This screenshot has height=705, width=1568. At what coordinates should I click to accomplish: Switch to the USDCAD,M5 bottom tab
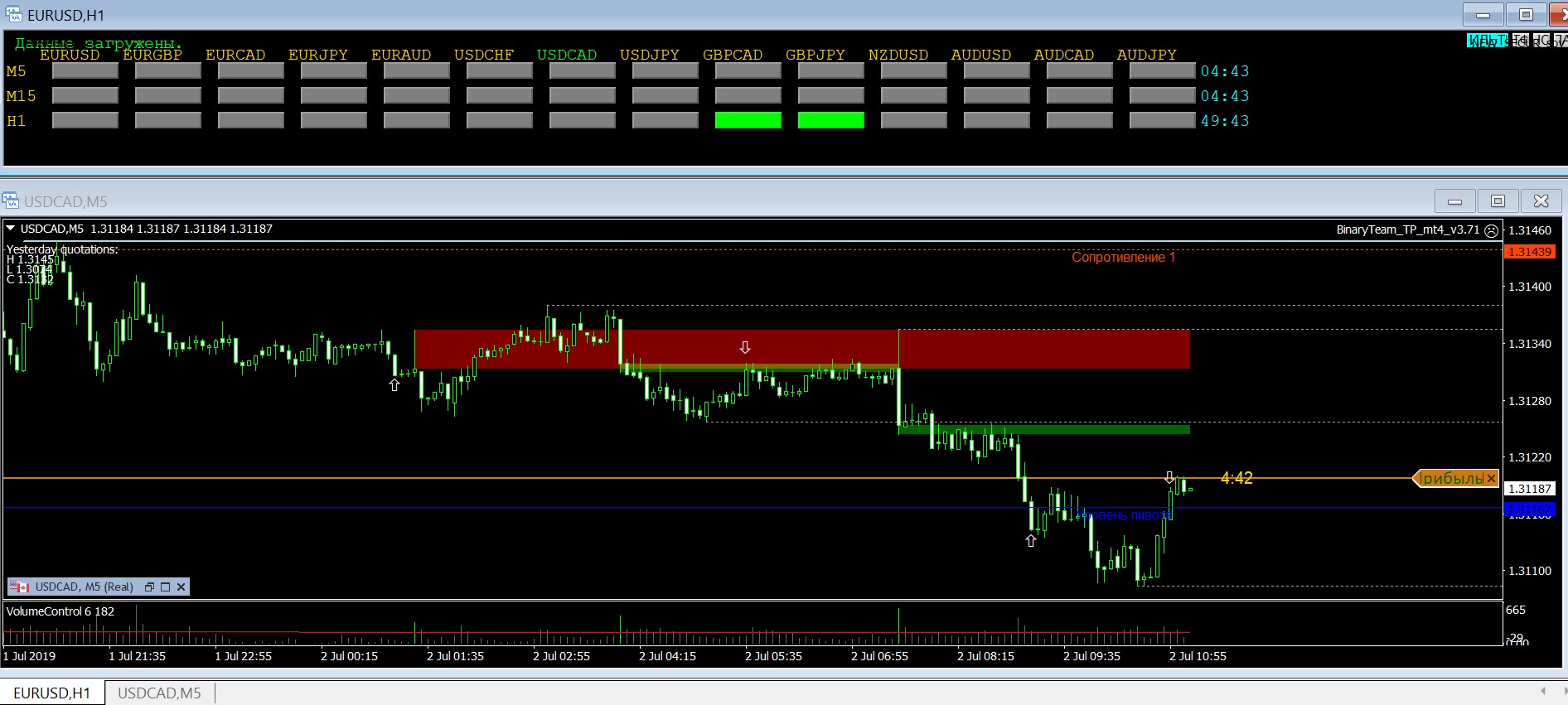[159, 693]
